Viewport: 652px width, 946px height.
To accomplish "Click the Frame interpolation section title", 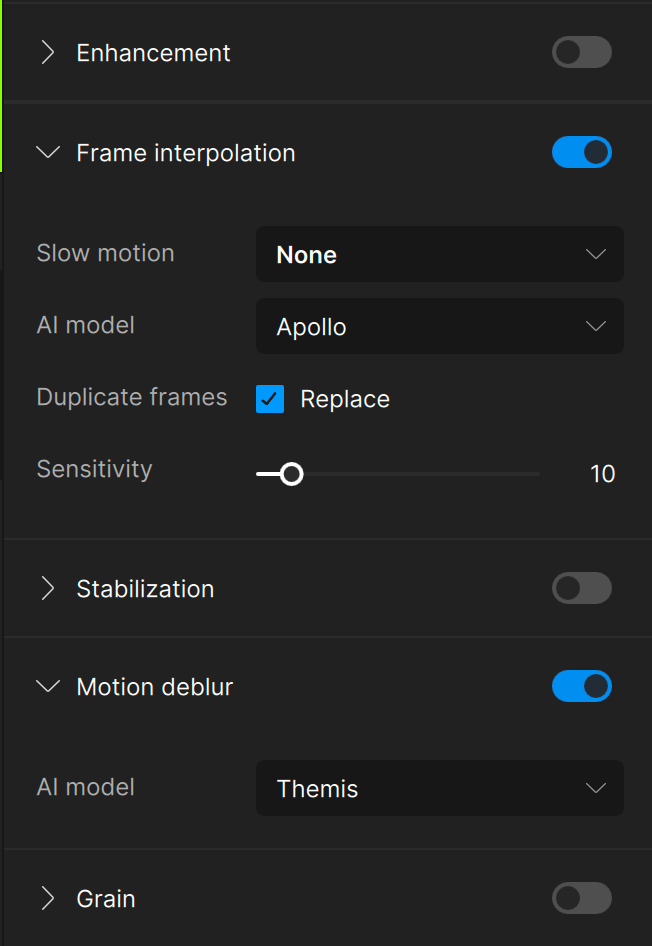I will click(x=186, y=153).
